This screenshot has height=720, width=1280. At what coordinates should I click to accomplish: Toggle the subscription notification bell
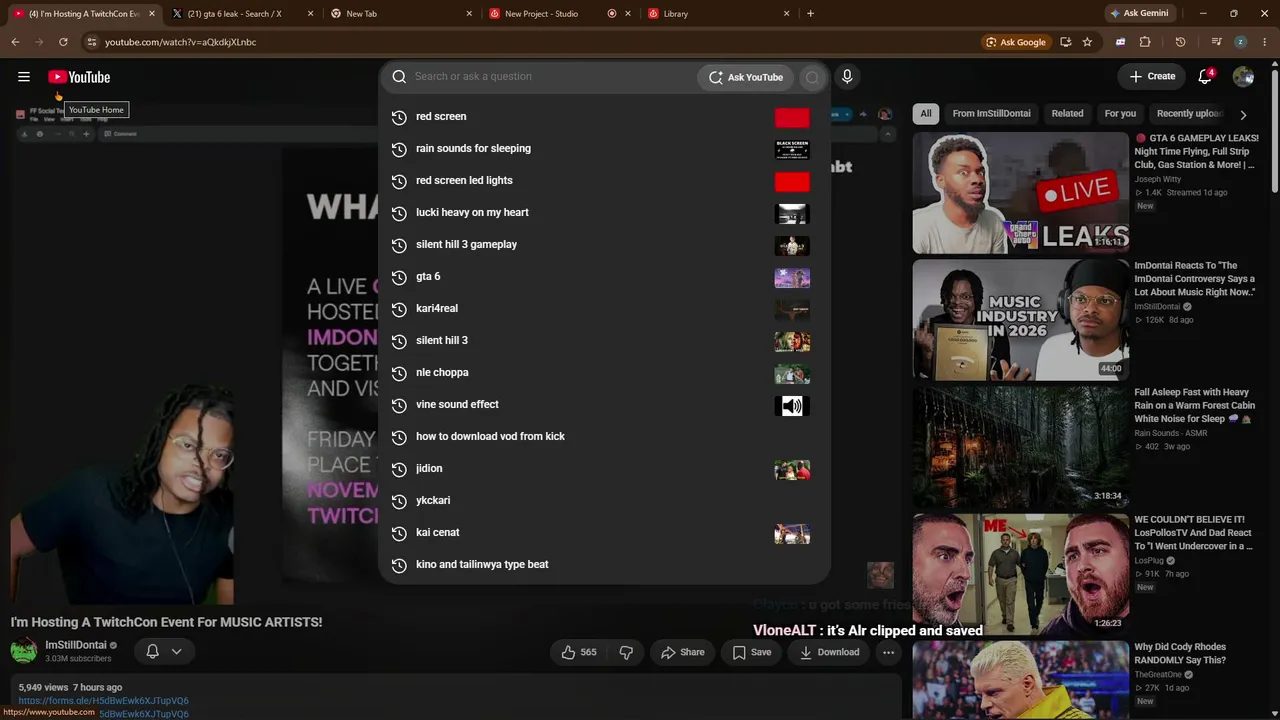tap(153, 652)
